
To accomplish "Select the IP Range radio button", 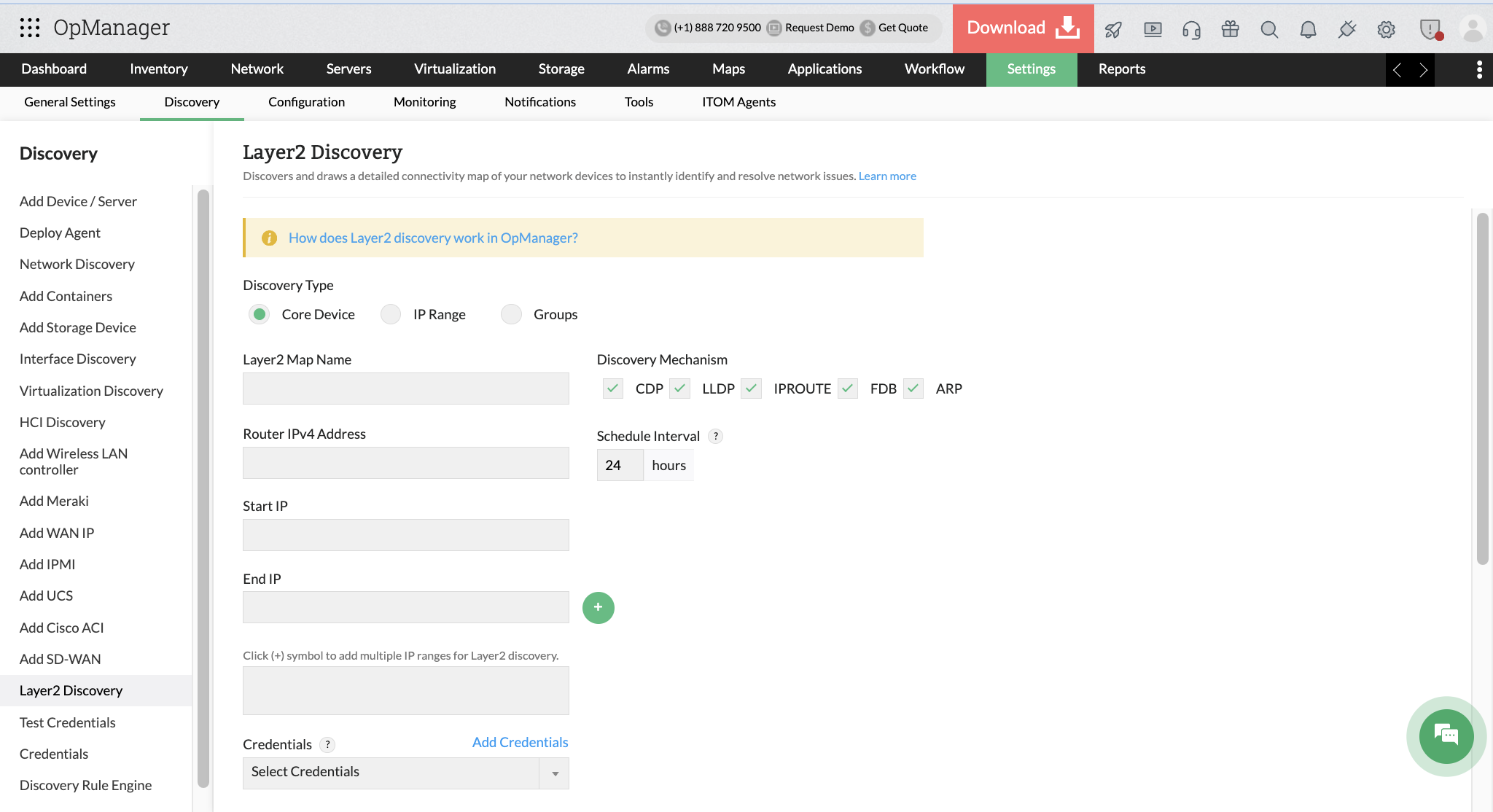I will point(391,314).
